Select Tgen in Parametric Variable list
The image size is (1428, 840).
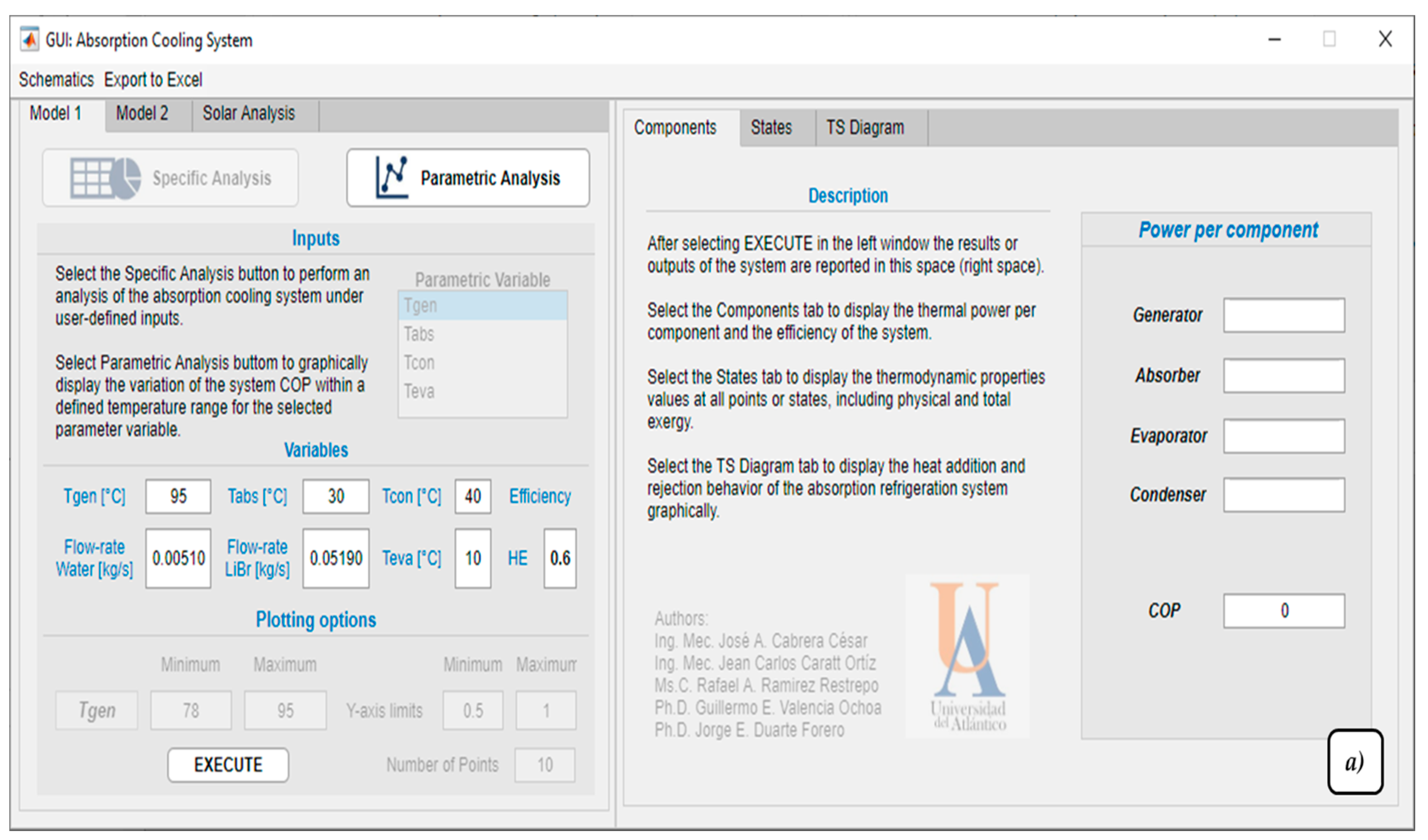coord(482,306)
